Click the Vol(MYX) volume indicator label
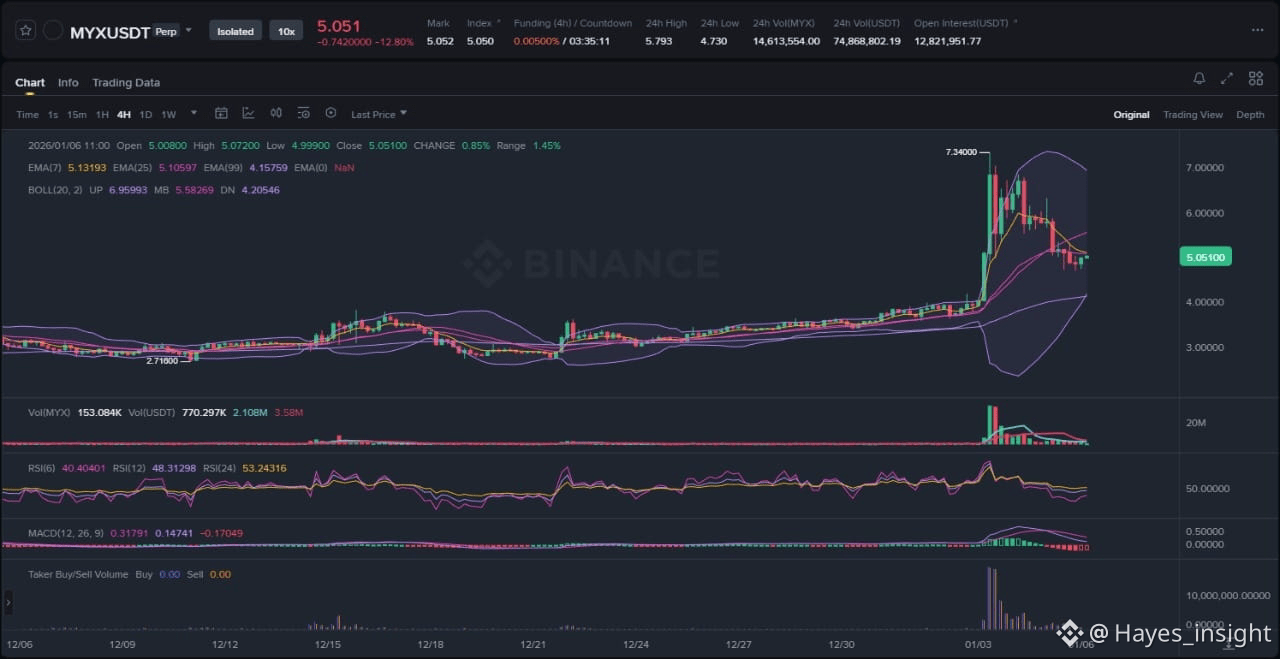 [x=49, y=412]
